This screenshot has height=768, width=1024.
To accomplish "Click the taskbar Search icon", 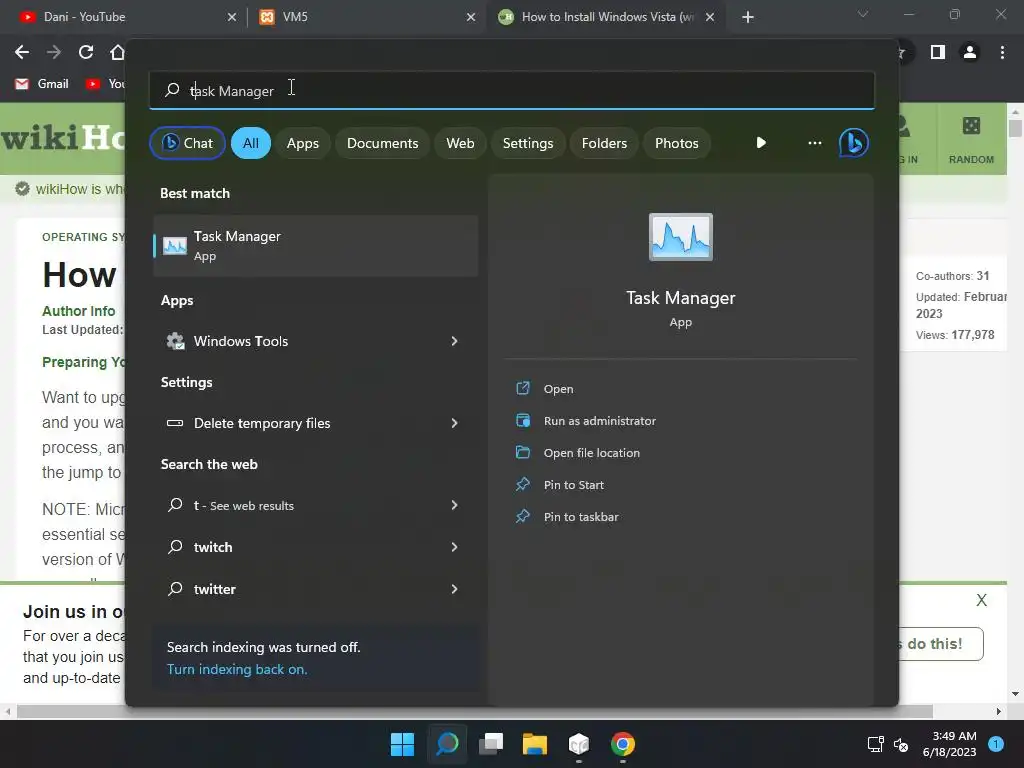I will point(447,744).
